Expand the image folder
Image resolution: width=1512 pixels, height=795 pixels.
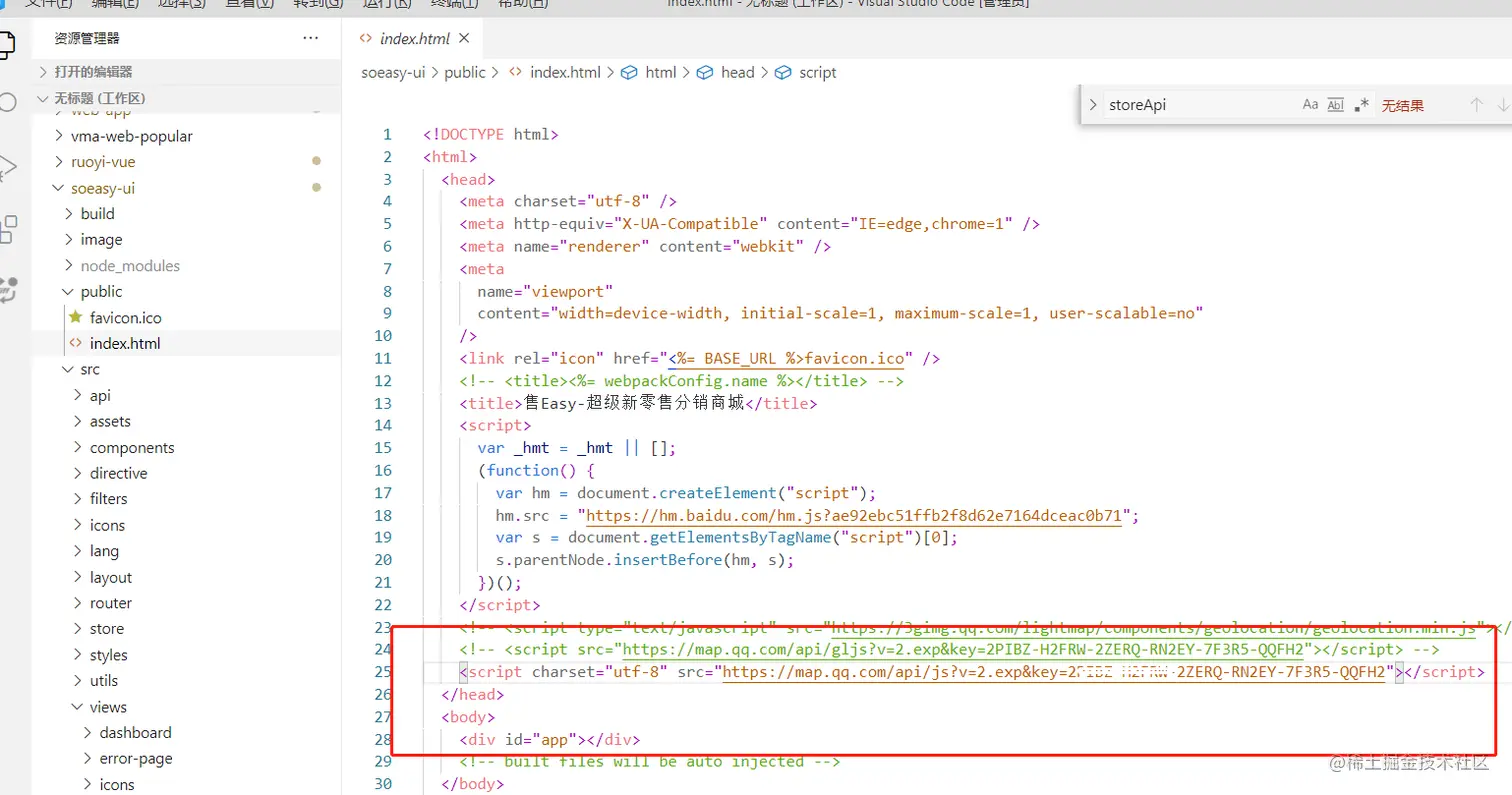pos(68,240)
